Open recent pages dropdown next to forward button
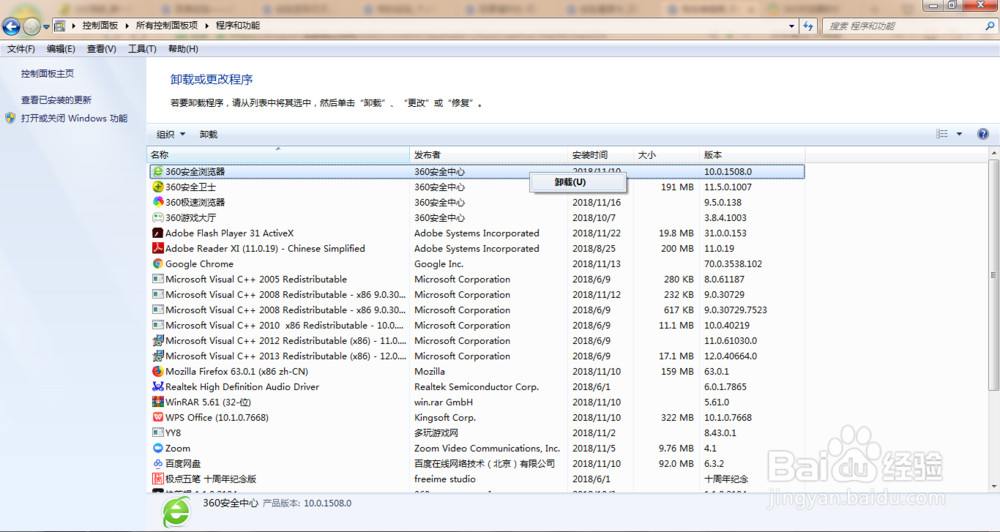 click(46, 27)
